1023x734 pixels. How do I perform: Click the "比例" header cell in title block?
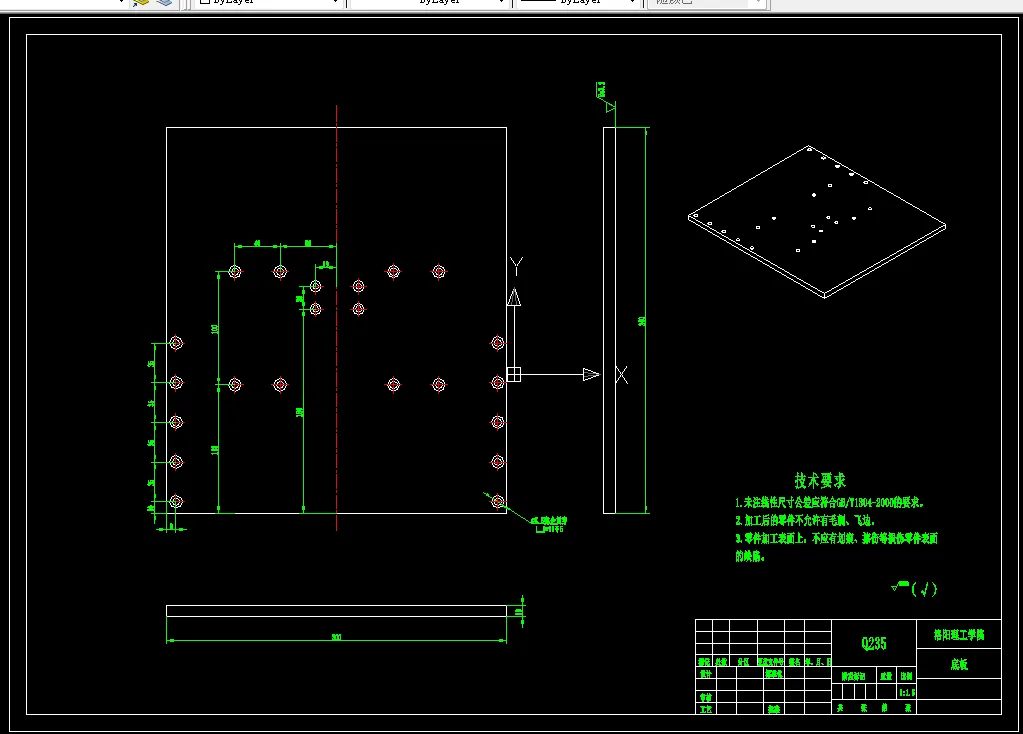pyautogui.click(x=907, y=676)
